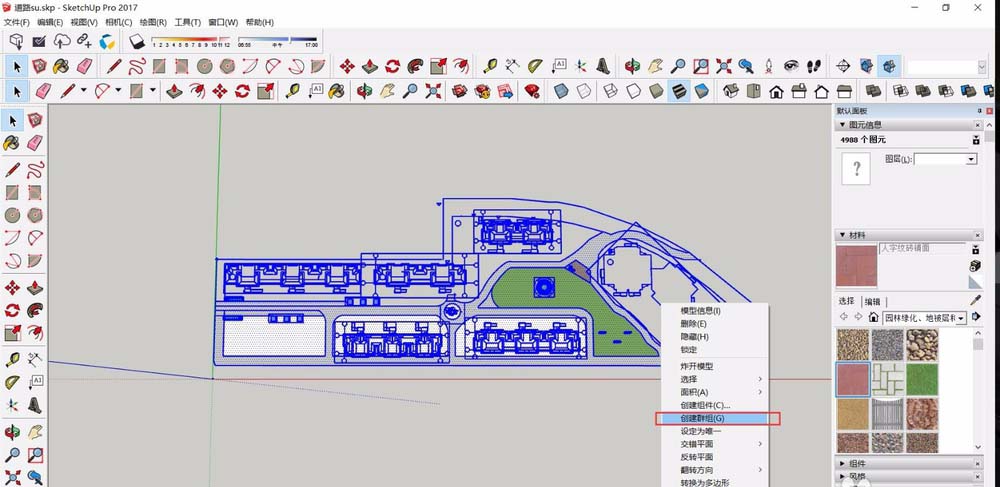The width and height of the screenshot is (1000, 487).
Task: Open the line tool dropdown arrow
Action: [x=84, y=91]
